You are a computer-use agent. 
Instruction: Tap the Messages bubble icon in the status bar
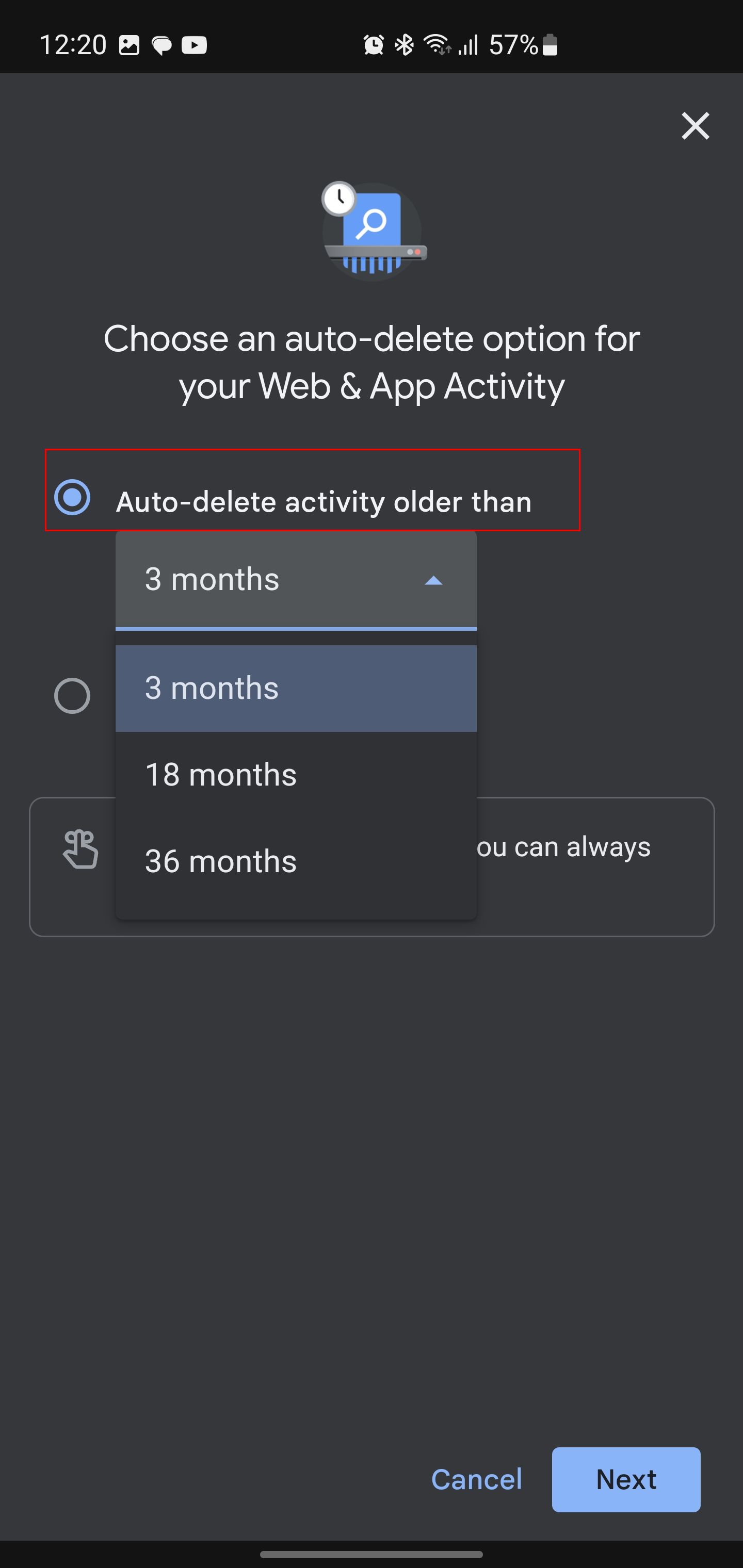point(161,44)
